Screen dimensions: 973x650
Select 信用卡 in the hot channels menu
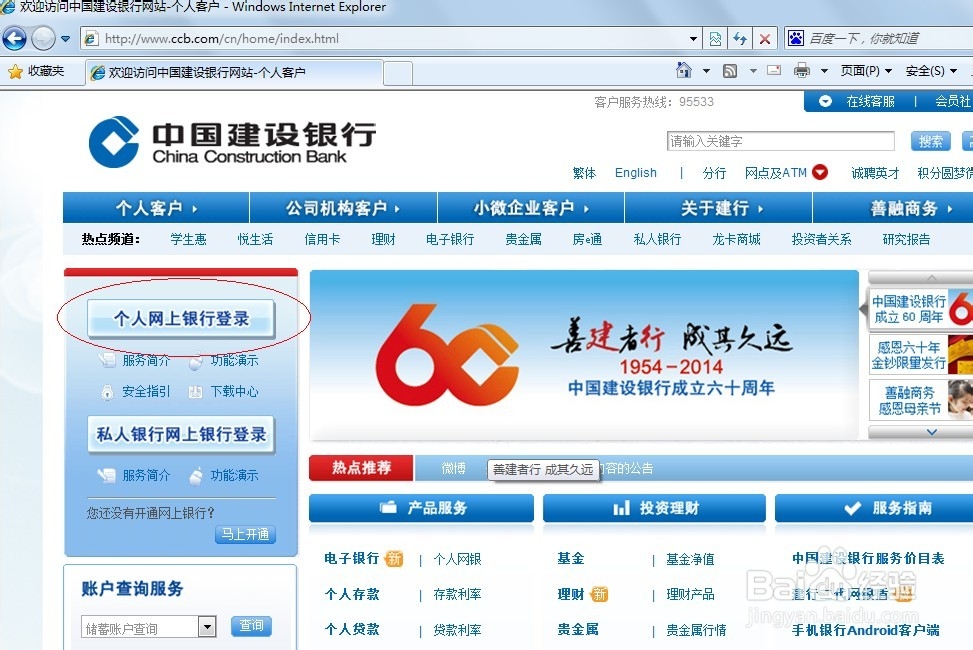click(321, 239)
